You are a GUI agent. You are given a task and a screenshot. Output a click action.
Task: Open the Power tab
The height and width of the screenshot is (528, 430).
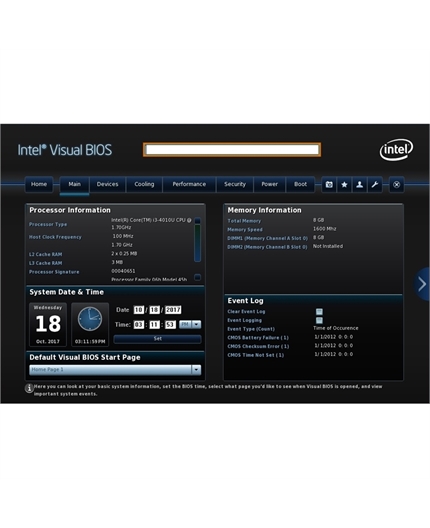pyautogui.click(x=269, y=184)
